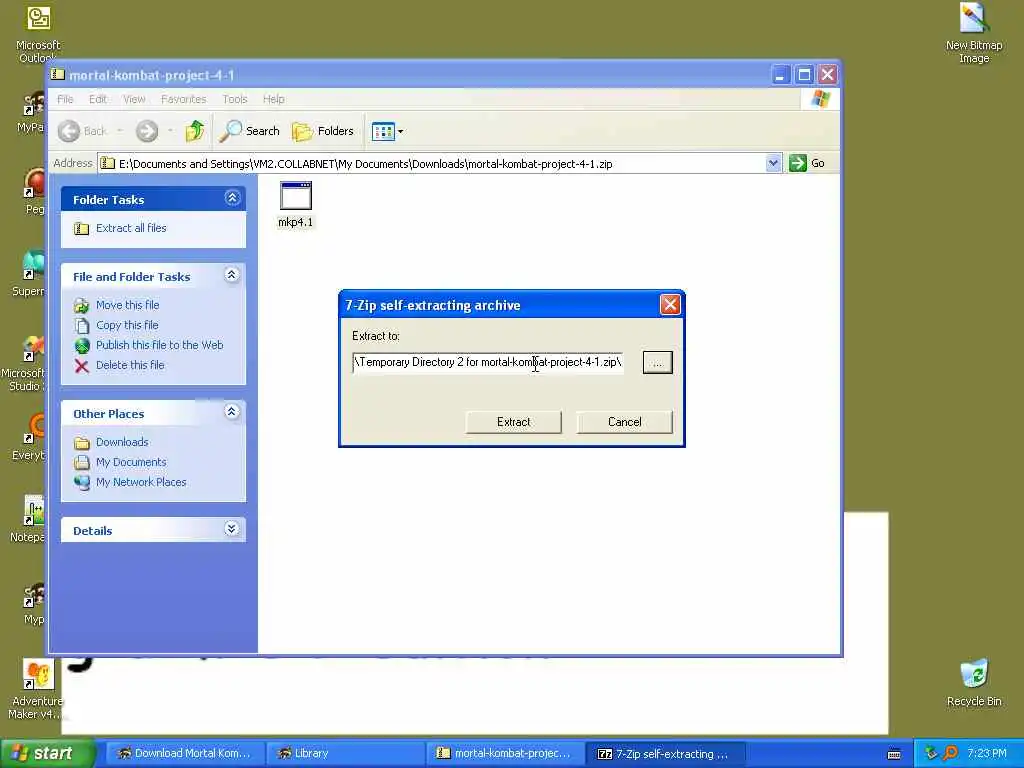The image size is (1024, 768).
Task: Open the File menu
Action: pos(65,99)
